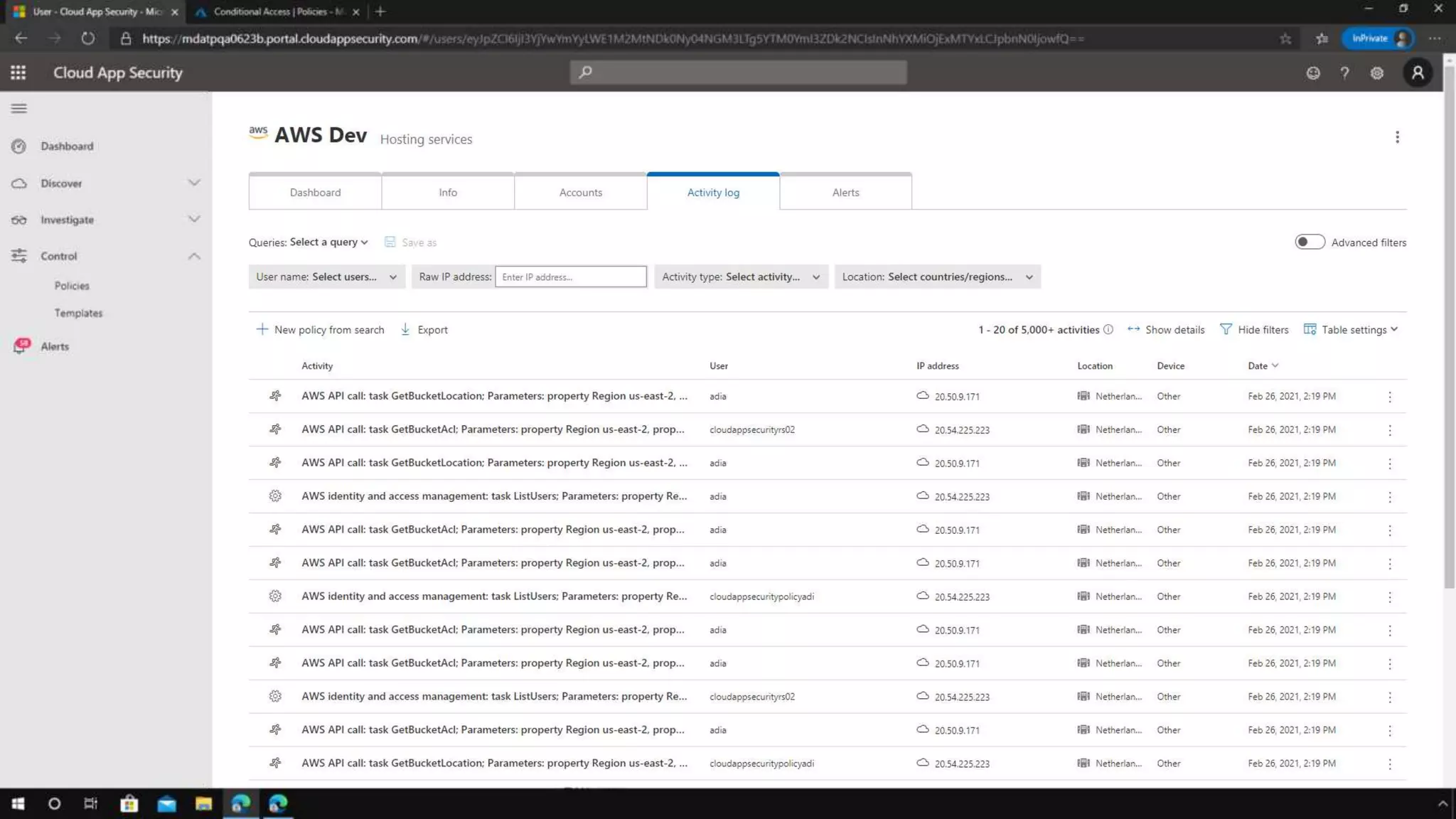This screenshot has width=1456, height=819.
Task: Click the Discover cloud icon in sidebar
Action: [x=19, y=183]
